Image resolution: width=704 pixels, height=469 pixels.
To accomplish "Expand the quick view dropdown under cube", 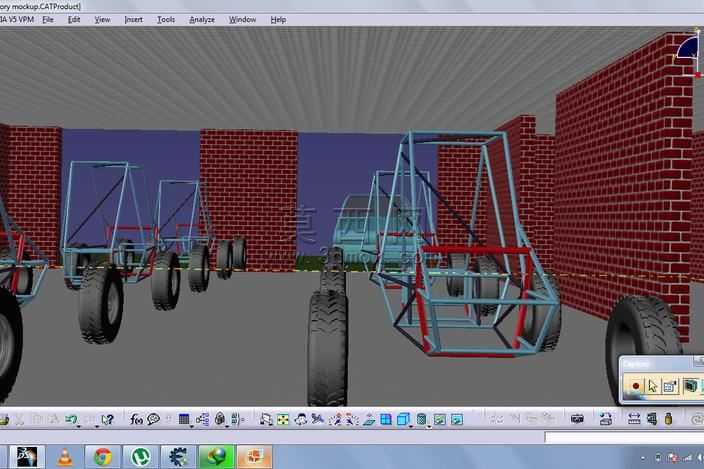I will point(411,425).
